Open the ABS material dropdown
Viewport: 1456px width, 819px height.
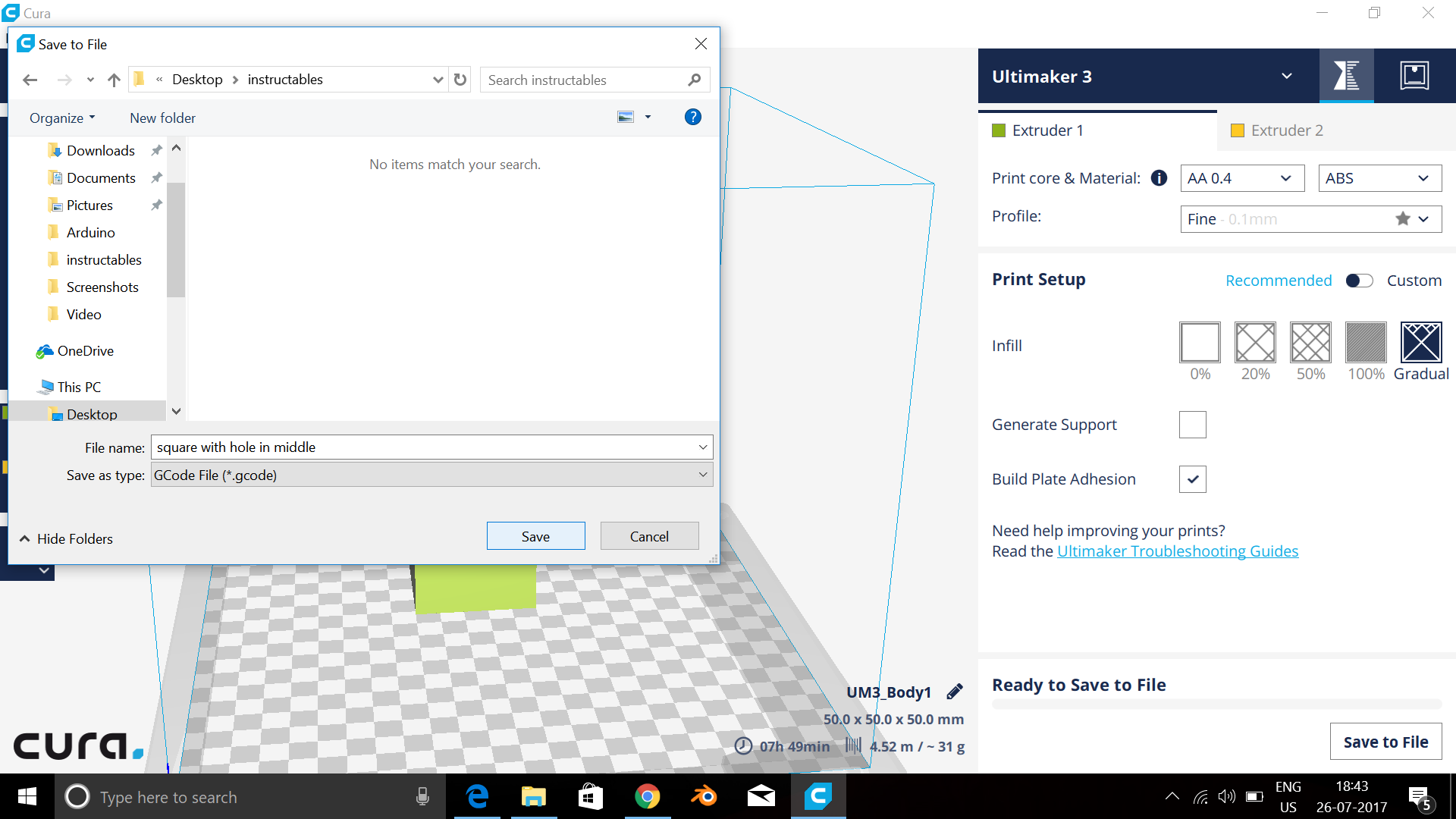(1379, 178)
